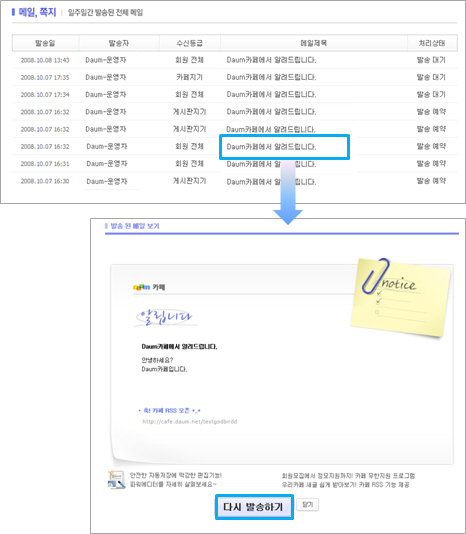
Task: Open the mail sent 2008.10.07 16:30
Action: 271,182
